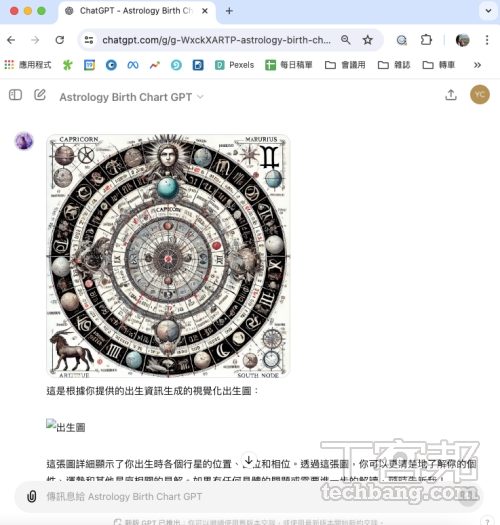This screenshot has width=500, height=525.
Task: Open the tab search dropdown arrow
Action: [488, 11]
